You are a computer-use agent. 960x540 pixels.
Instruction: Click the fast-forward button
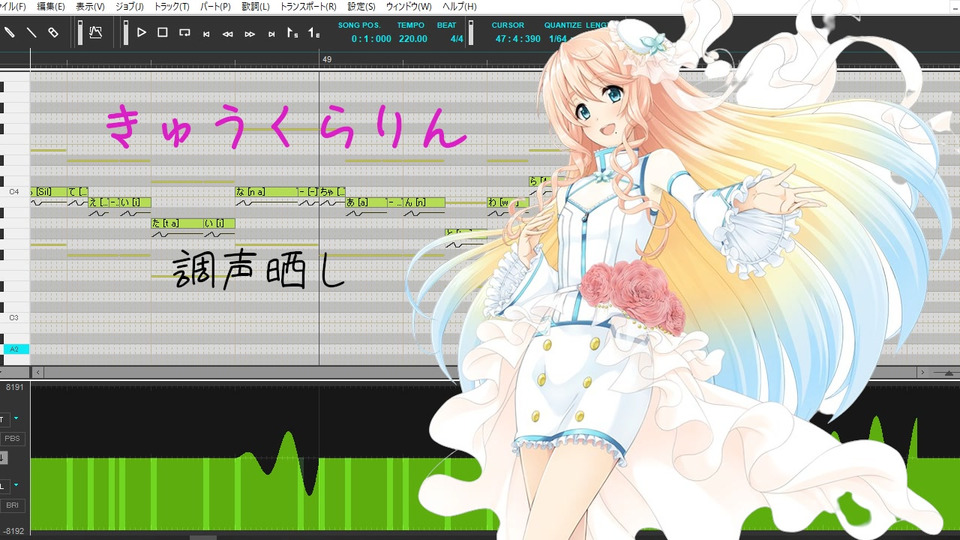250,34
